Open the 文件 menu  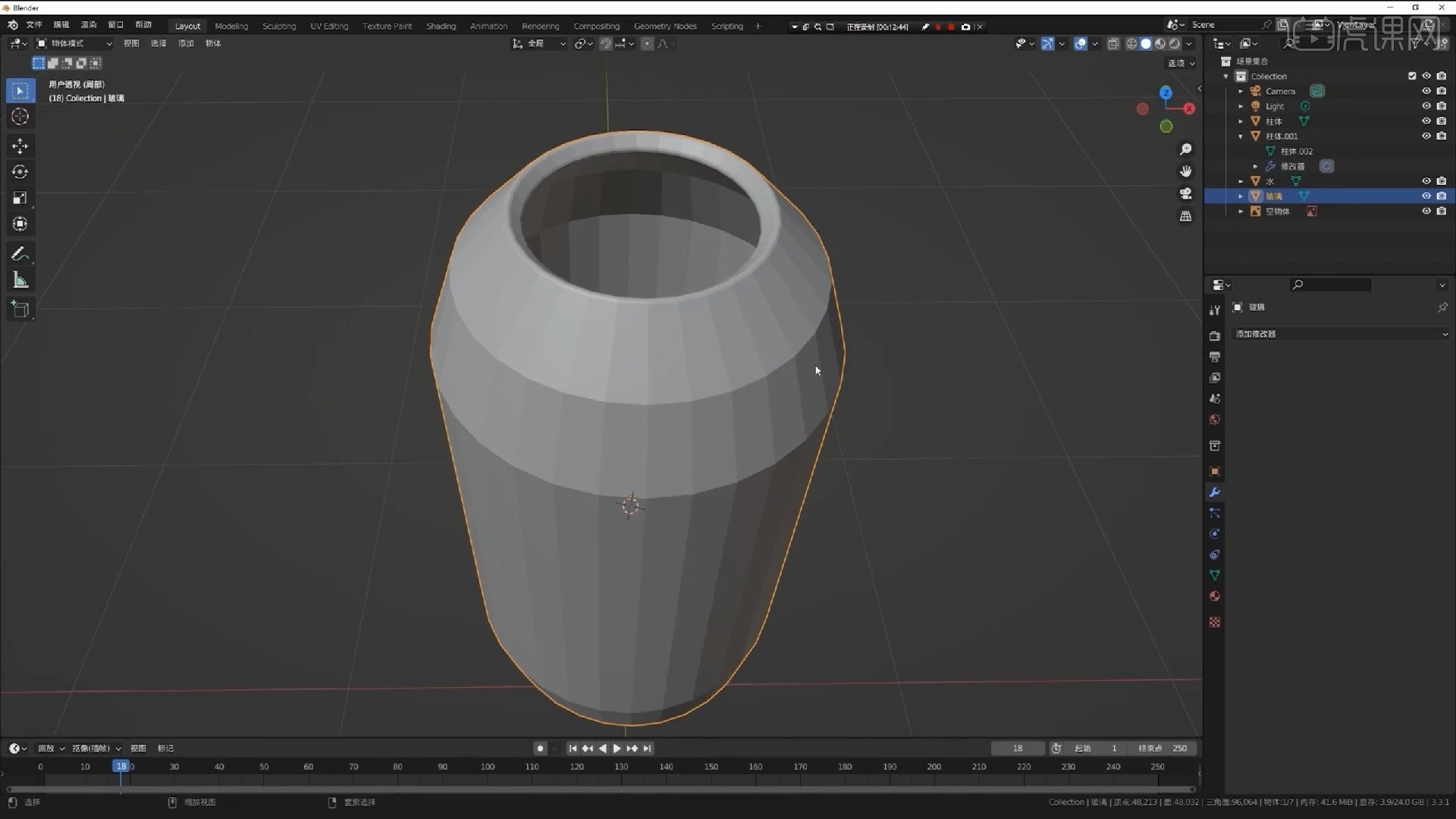(34, 25)
